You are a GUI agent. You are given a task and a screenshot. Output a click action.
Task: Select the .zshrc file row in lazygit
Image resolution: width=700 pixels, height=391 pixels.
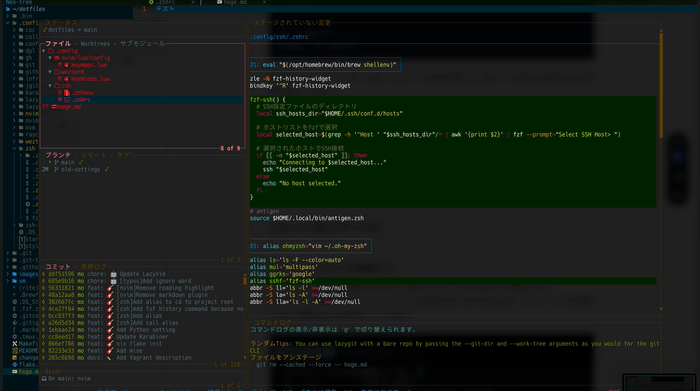142,100
